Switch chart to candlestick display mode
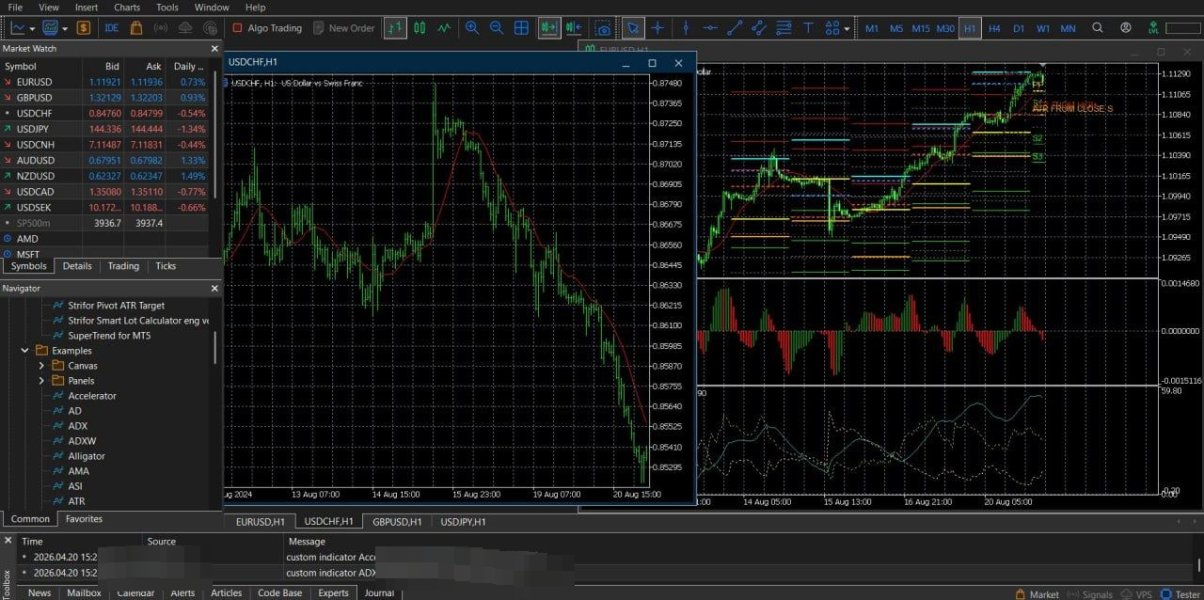 [x=420, y=28]
